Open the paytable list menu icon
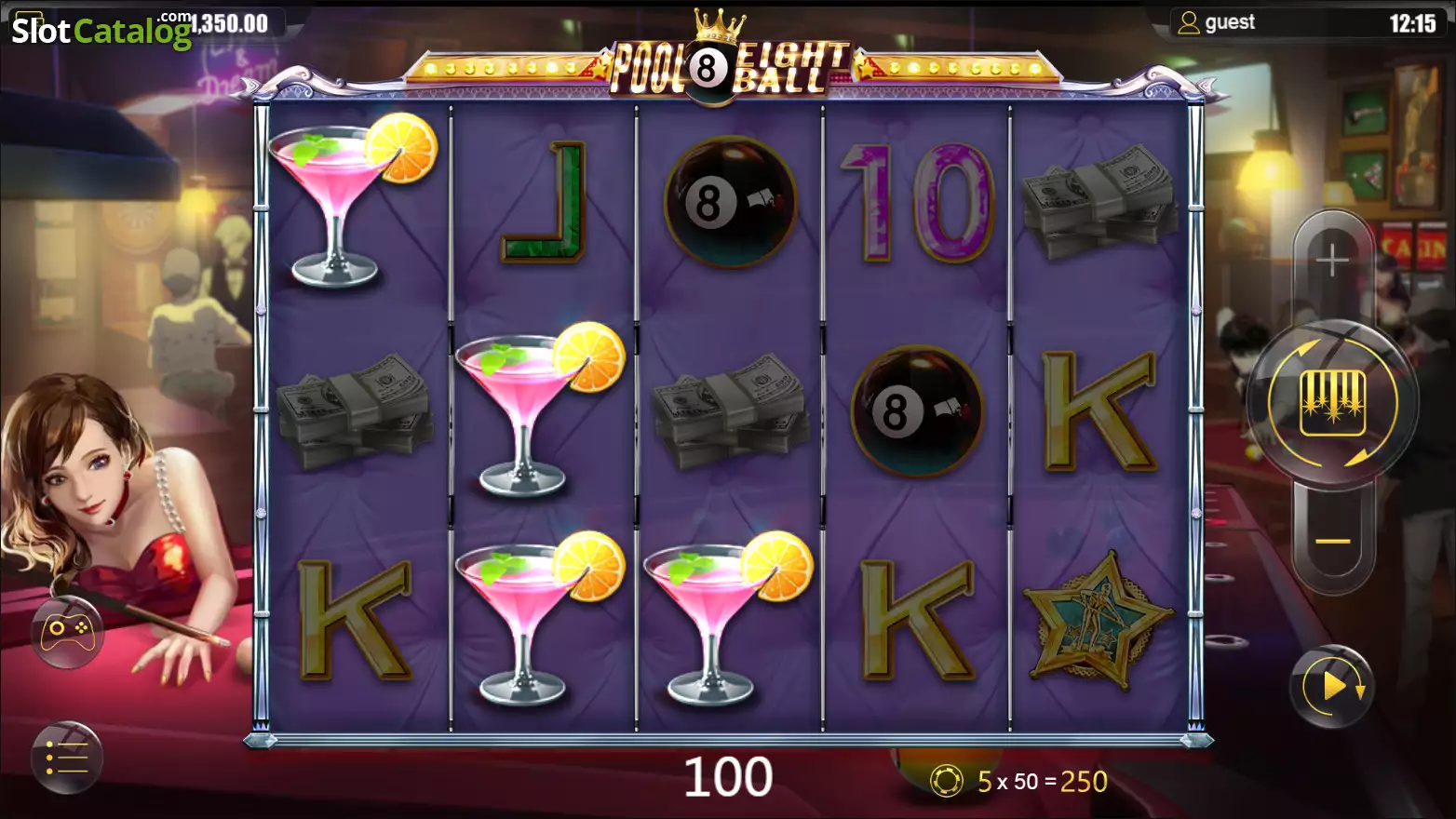The image size is (1456, 819). (66, 757)
